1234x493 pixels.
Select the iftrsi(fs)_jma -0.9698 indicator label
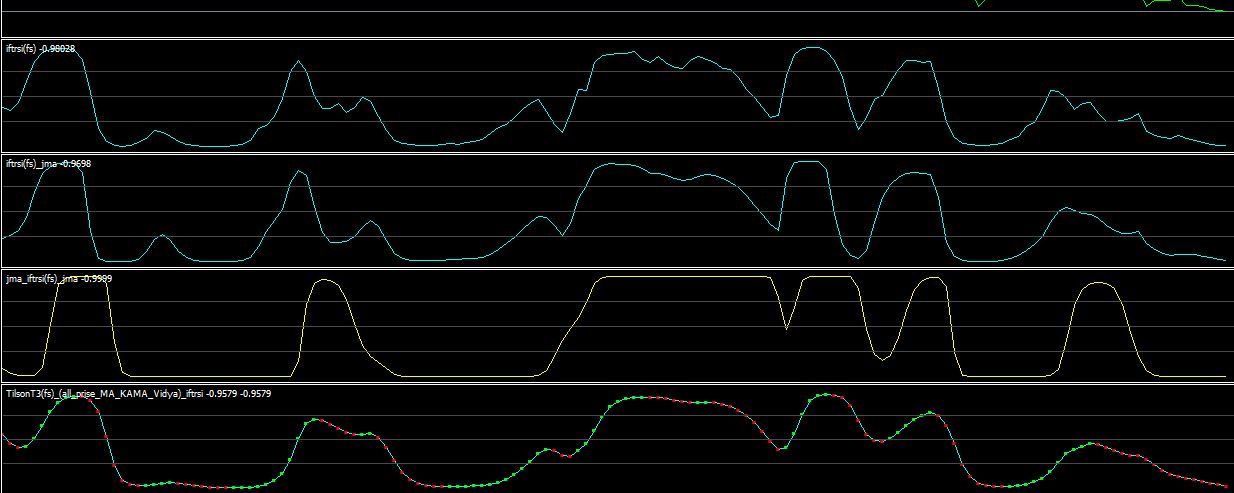49,163
